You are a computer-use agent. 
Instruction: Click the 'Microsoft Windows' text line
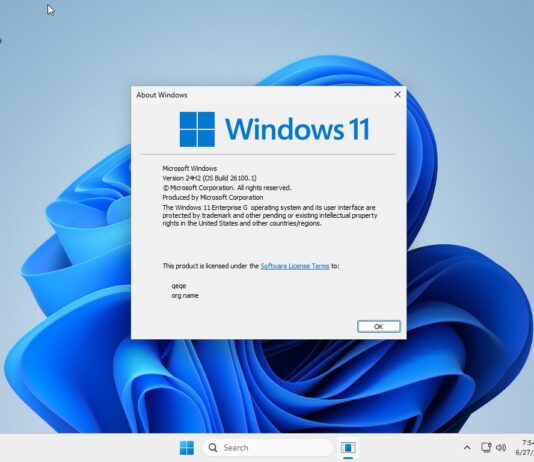pos(189,168)
